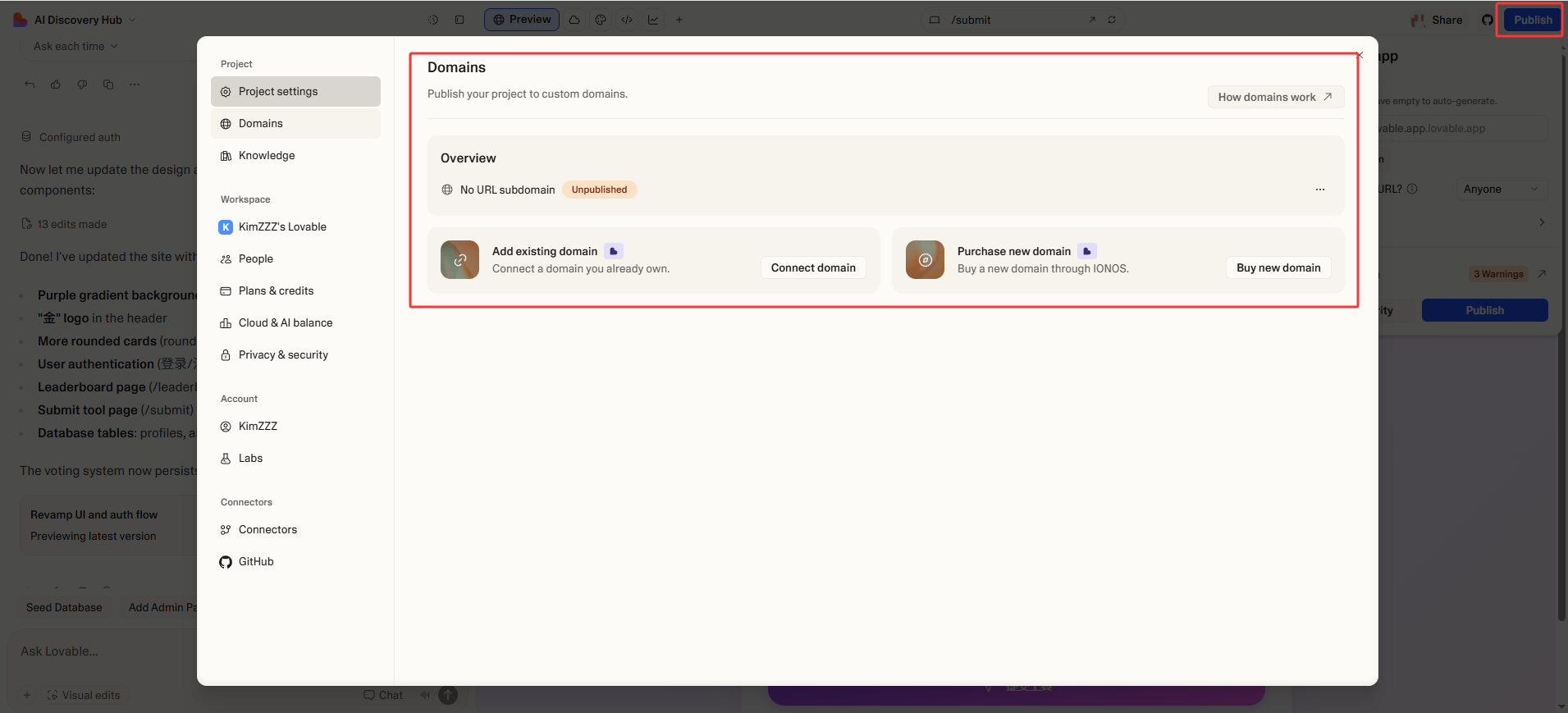1568x713 pixels.
Task: Open the Ask each time dropdown
Action: [x=75, y=46]
